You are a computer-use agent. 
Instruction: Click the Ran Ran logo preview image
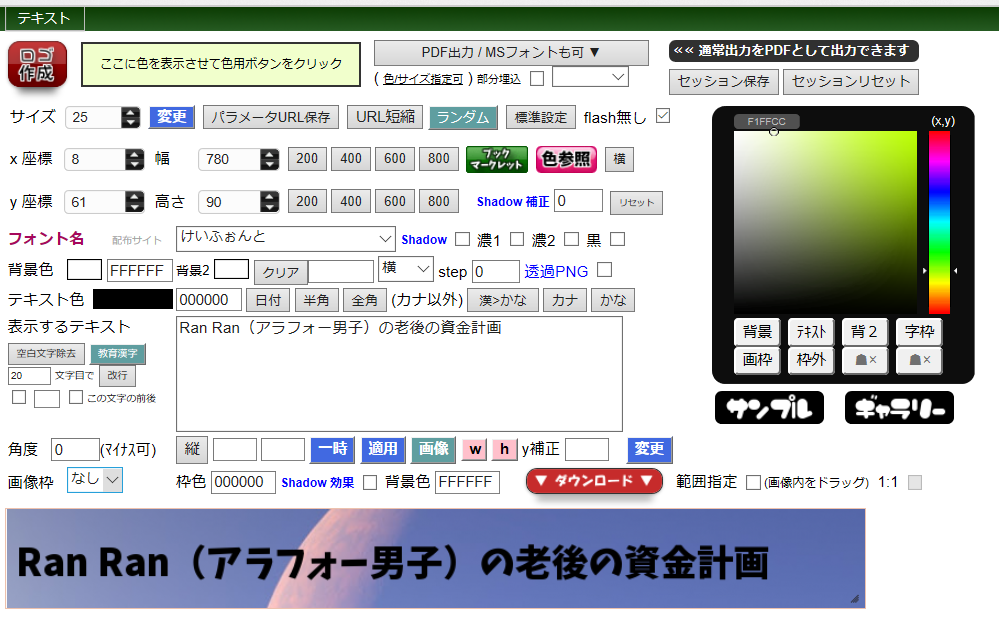tap(435, 558)
